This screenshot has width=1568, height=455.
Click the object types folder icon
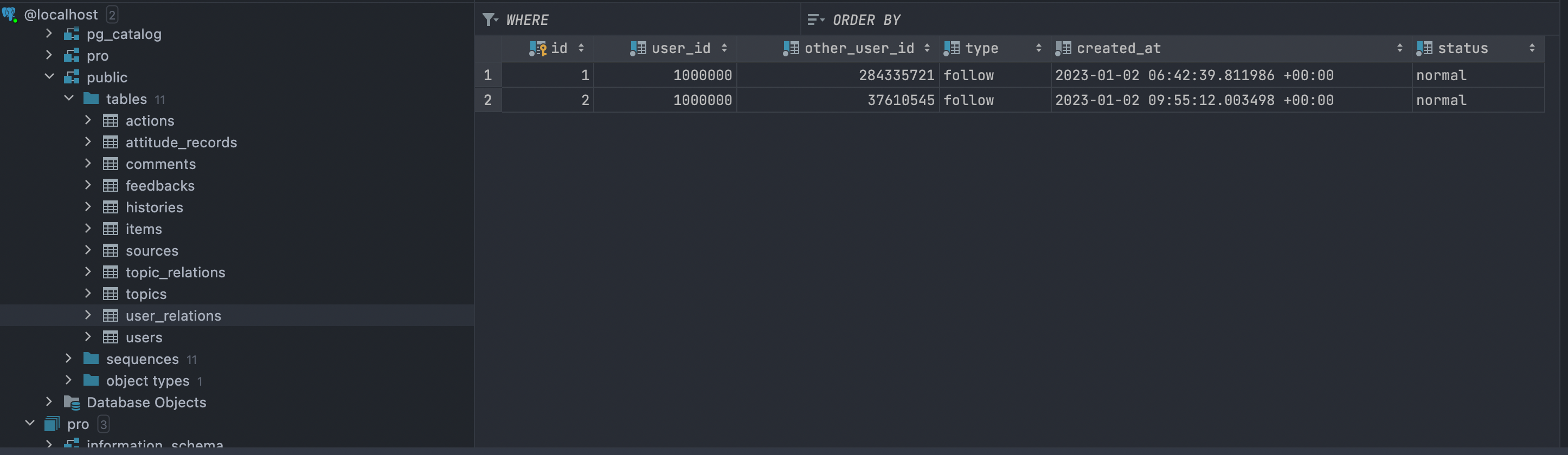[91, 380]
